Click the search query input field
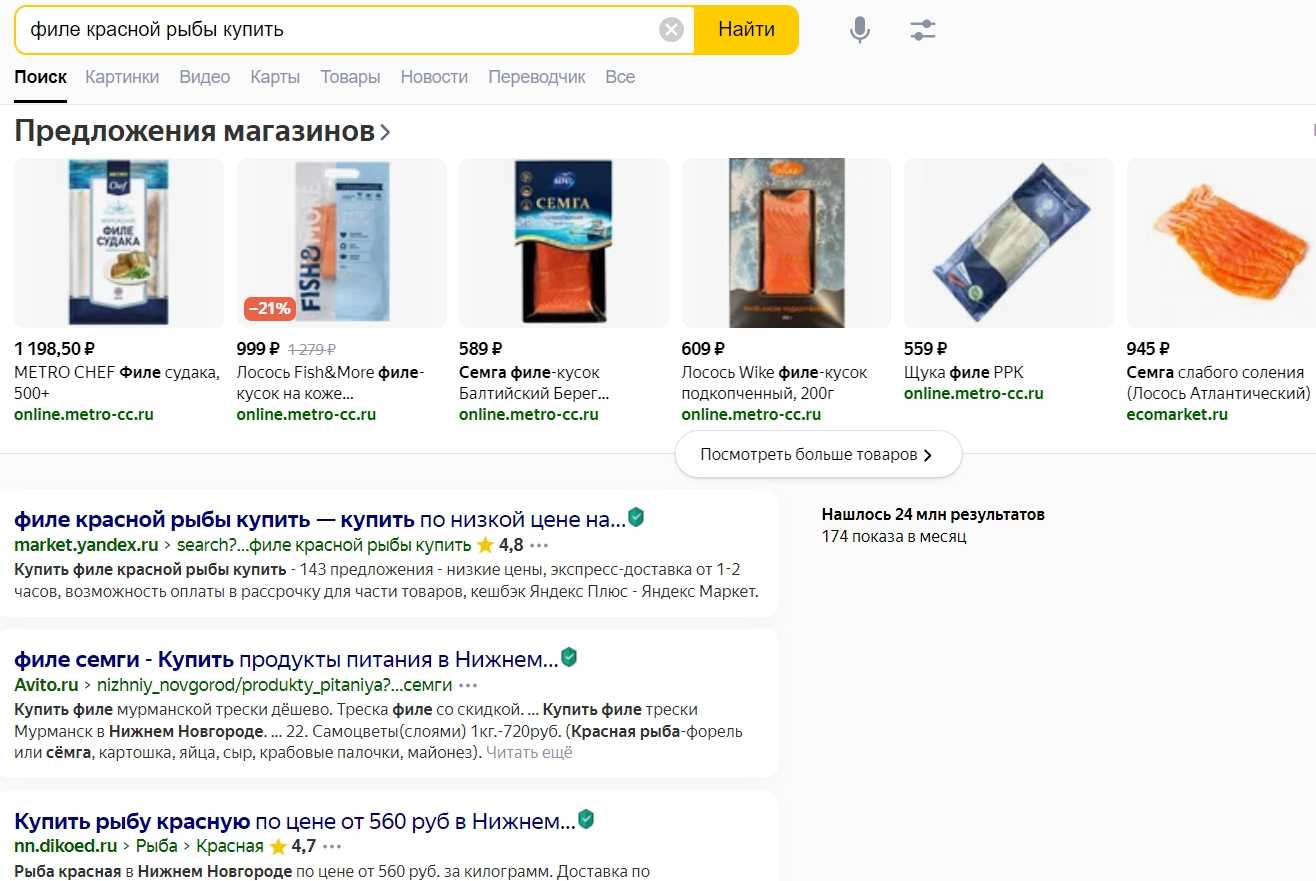This screenshot has width=1316, height=881. tap(340, 30)
